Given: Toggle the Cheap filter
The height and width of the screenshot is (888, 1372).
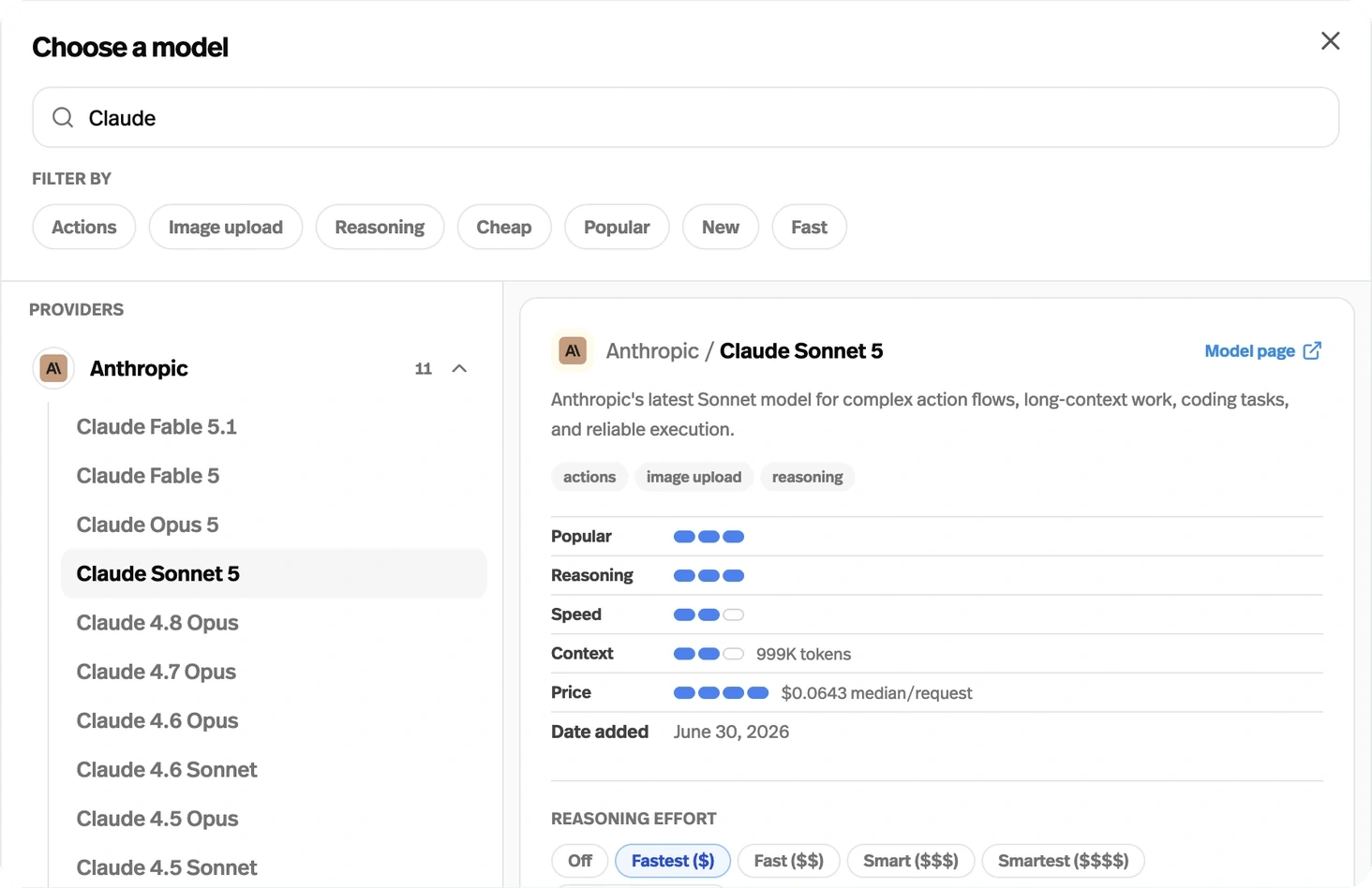Looking at the screenshot, I should (x=504, y=227).
